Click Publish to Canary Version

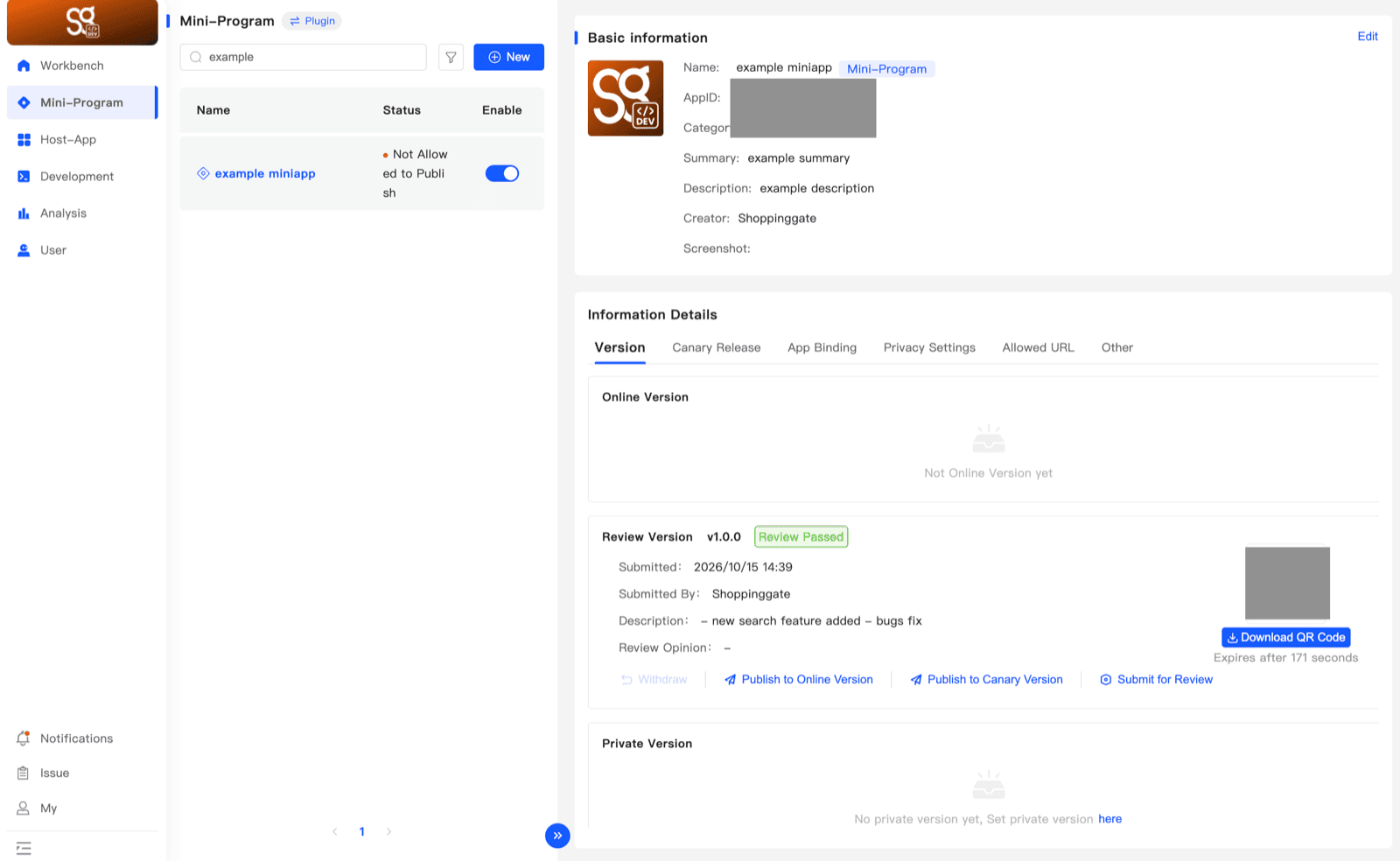[x=987, y=679]
